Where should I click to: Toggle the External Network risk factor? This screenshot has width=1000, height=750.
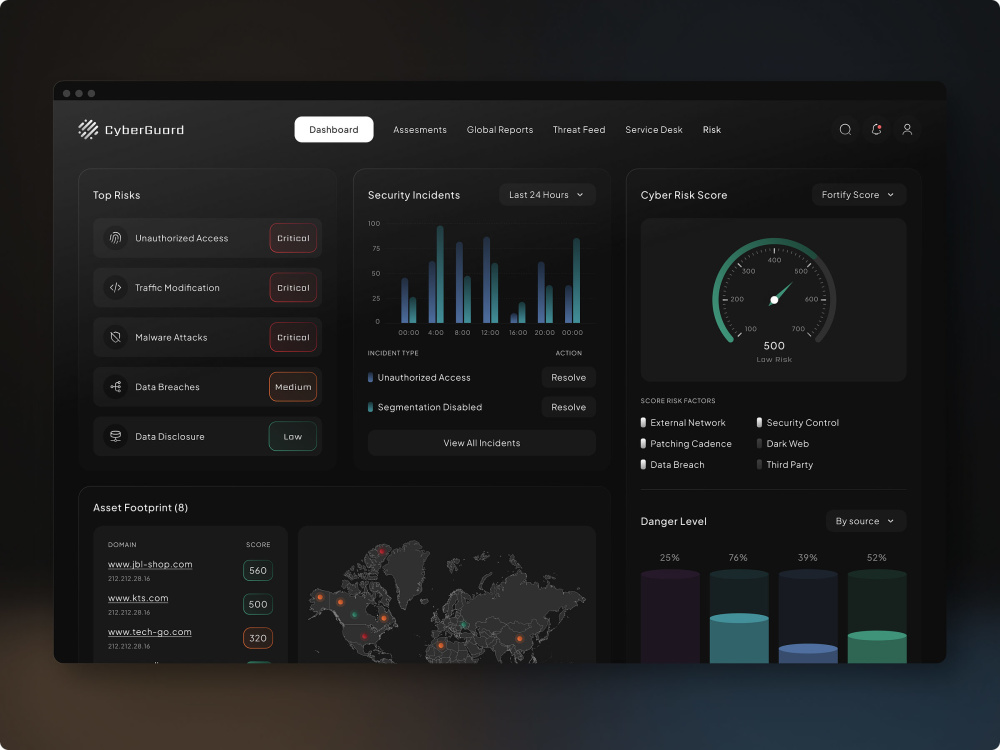643,422
